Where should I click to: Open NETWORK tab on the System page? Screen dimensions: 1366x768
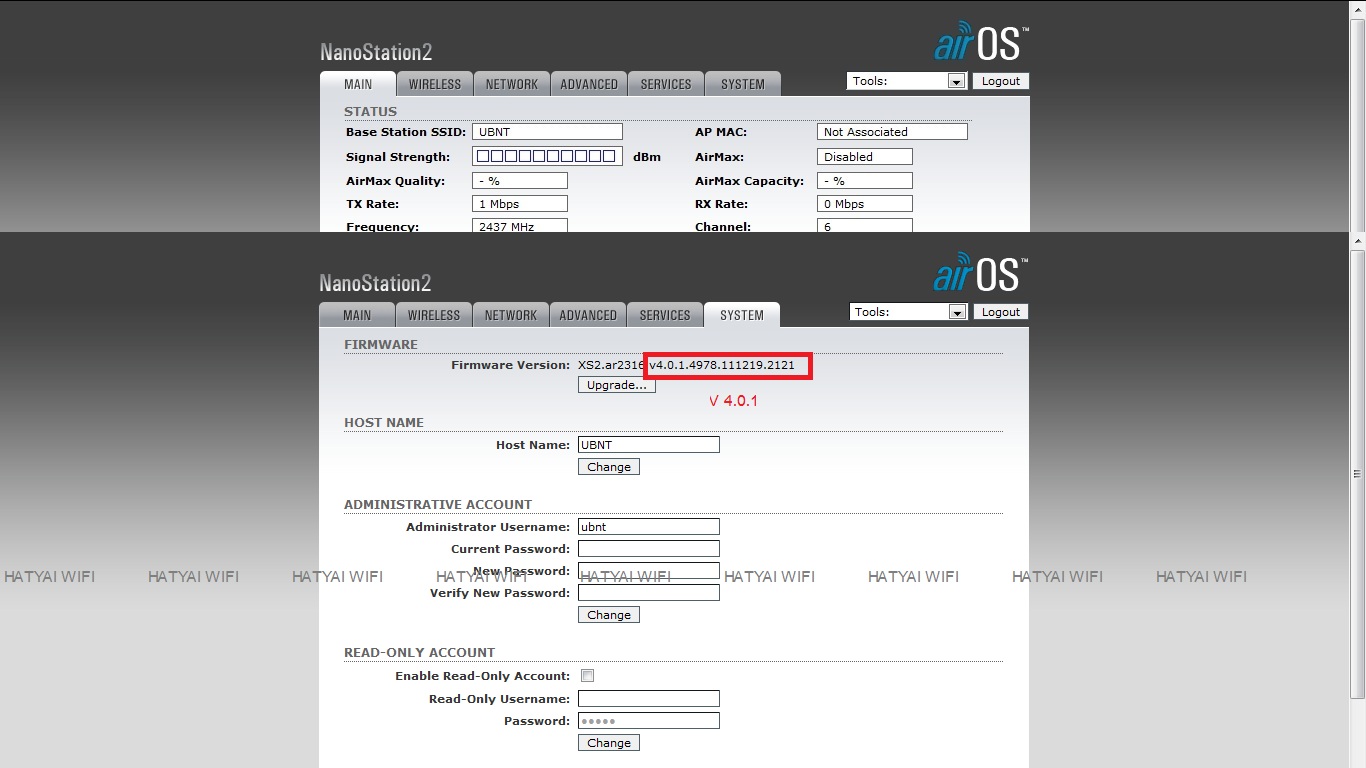click(511, 315)
